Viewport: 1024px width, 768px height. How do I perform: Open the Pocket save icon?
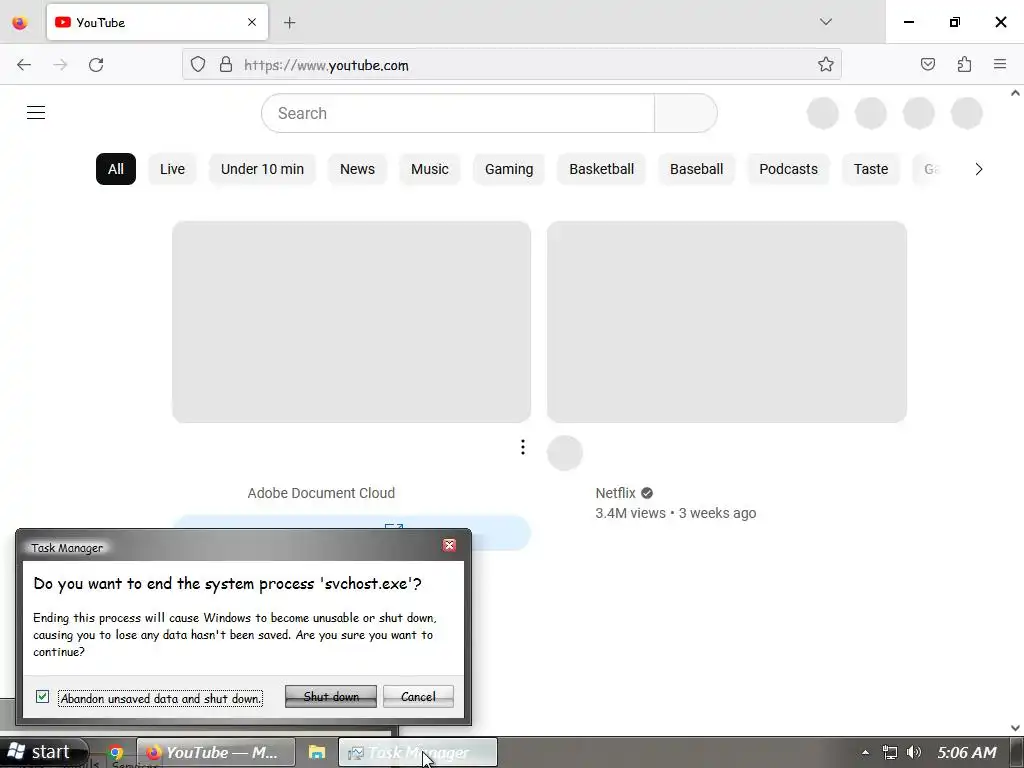pyautogui.click(x=927, y=65)
